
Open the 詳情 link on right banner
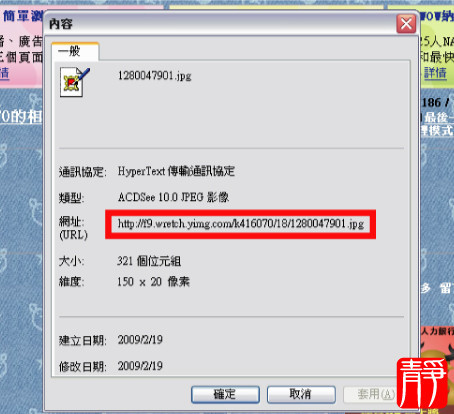click(x=435, y=72)
